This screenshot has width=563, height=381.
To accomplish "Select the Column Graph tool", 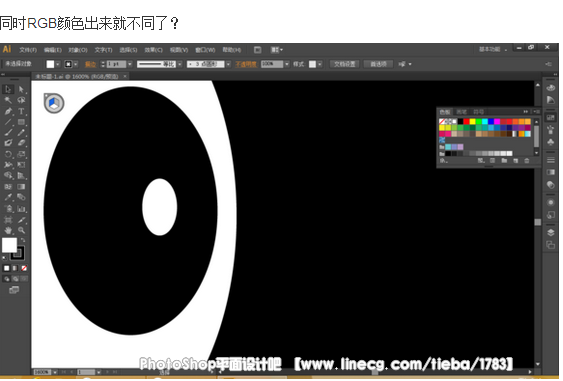I will click(21, 209).
